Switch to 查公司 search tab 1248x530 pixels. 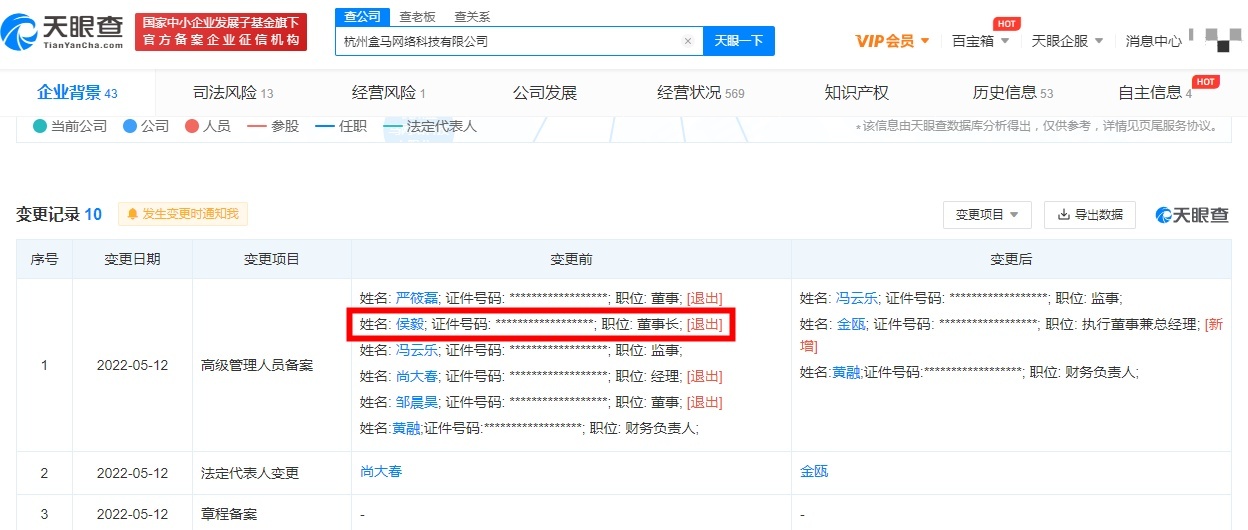(x=361, y=16)
